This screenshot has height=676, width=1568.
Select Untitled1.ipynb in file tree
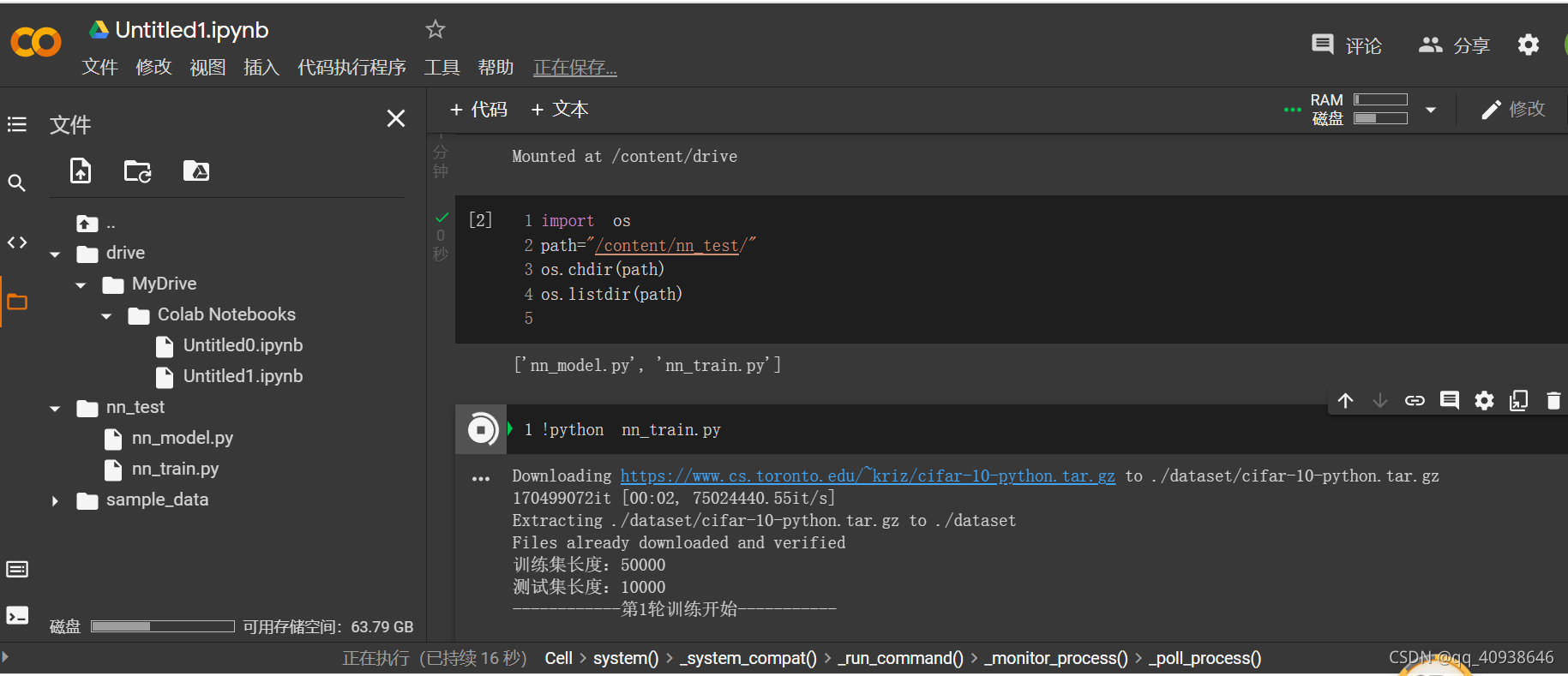[243, 376]
